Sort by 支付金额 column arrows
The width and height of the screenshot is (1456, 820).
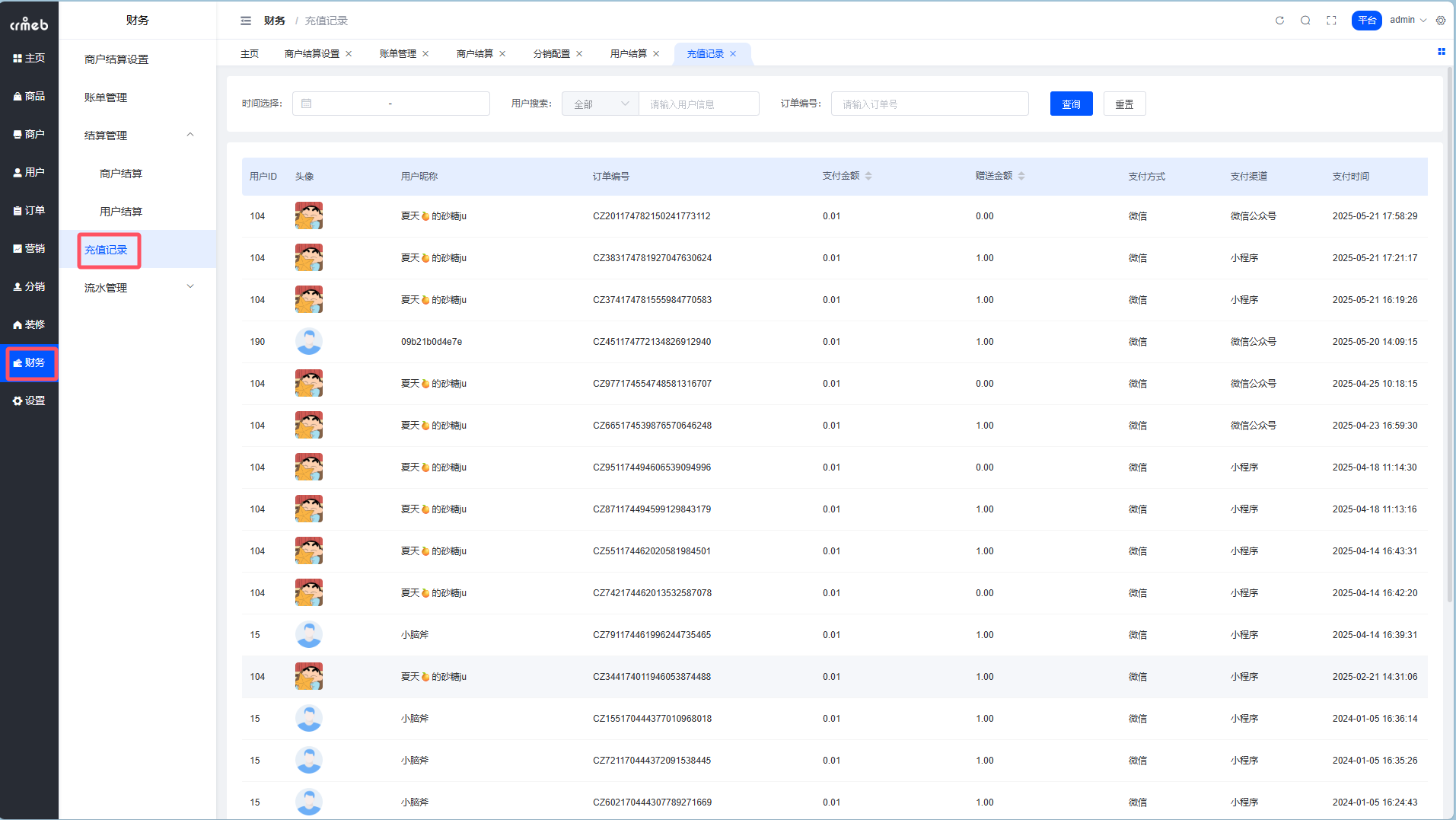[x=868, y=176]
